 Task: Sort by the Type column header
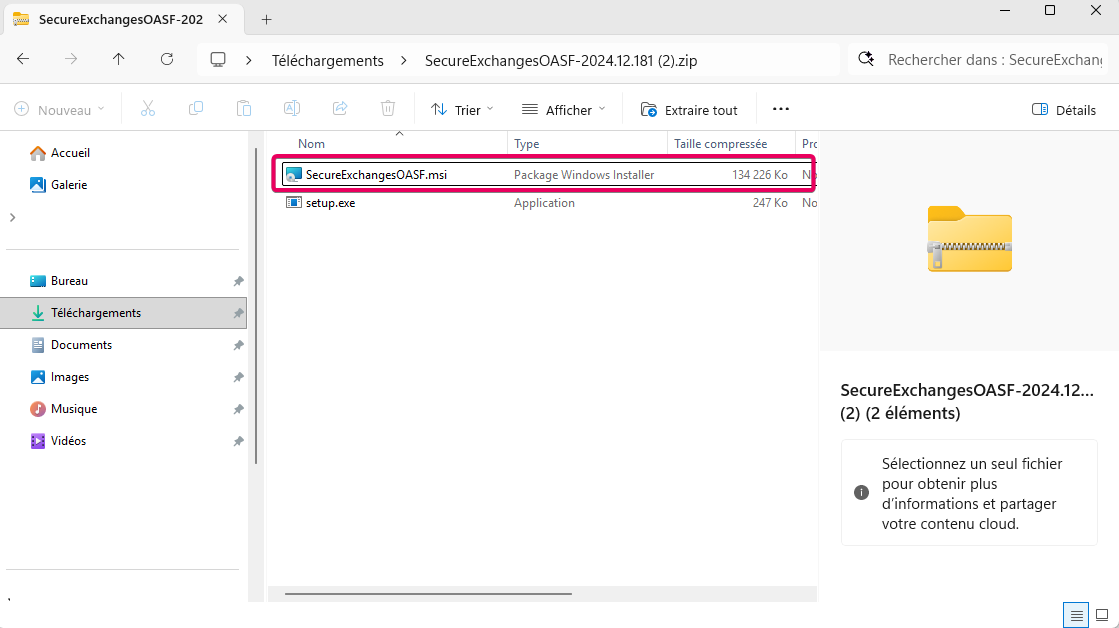527,143
